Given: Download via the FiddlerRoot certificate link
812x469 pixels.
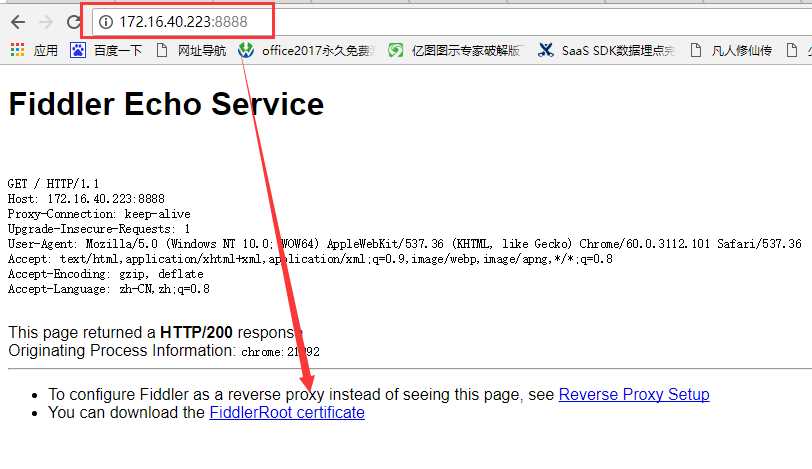Looking at the screenshot, I should 287,413.
